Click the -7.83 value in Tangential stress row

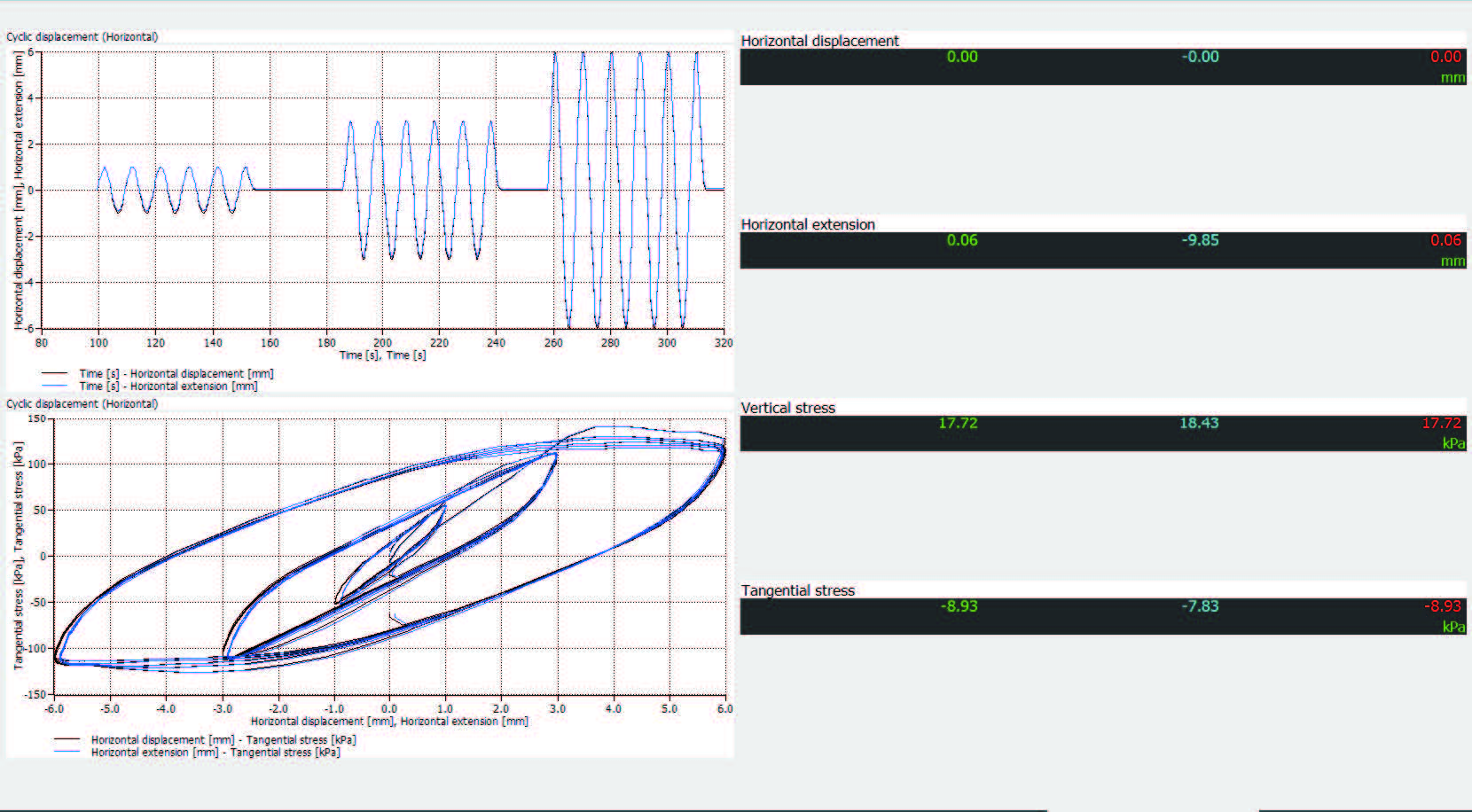coord(1200,606)
